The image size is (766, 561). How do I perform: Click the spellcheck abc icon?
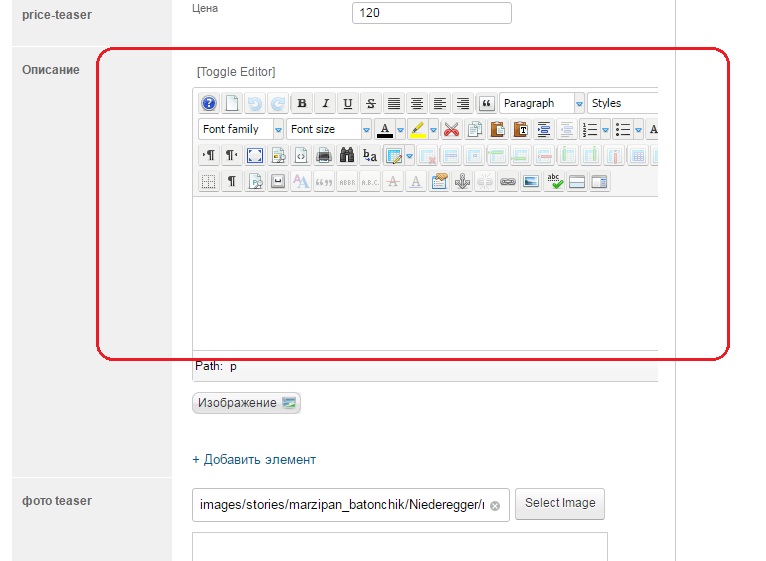click(554, 182)
